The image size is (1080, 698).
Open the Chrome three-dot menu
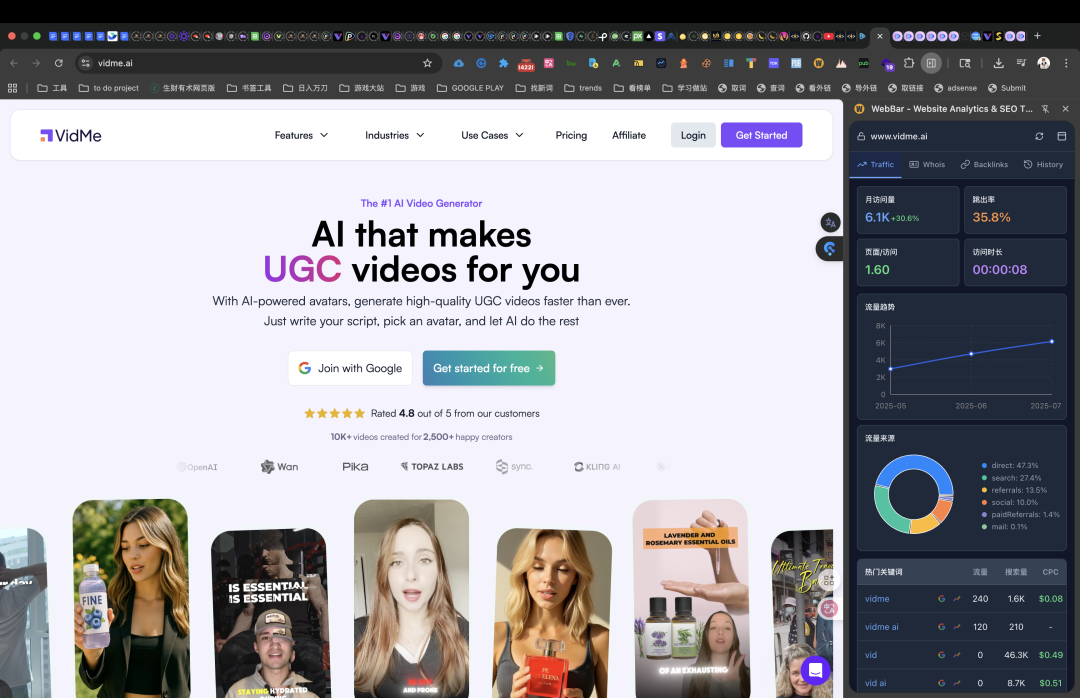1066,63
